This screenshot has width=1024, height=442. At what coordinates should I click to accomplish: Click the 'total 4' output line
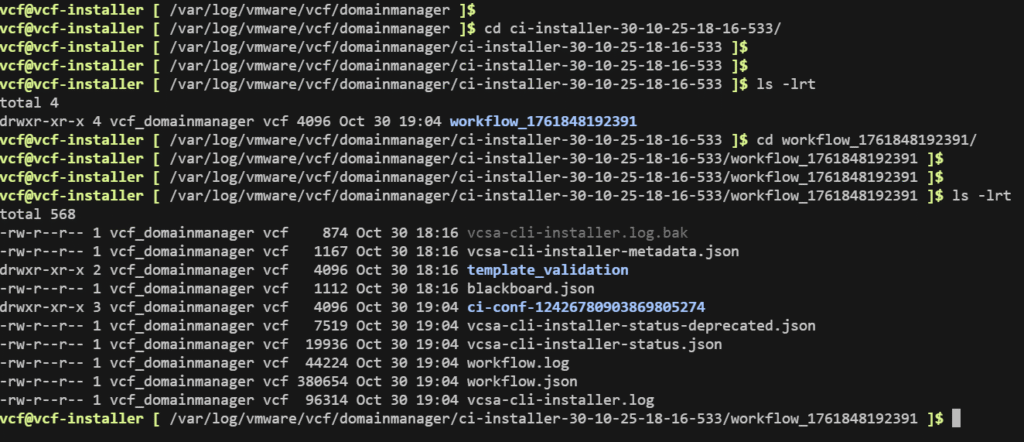point(29,102)
